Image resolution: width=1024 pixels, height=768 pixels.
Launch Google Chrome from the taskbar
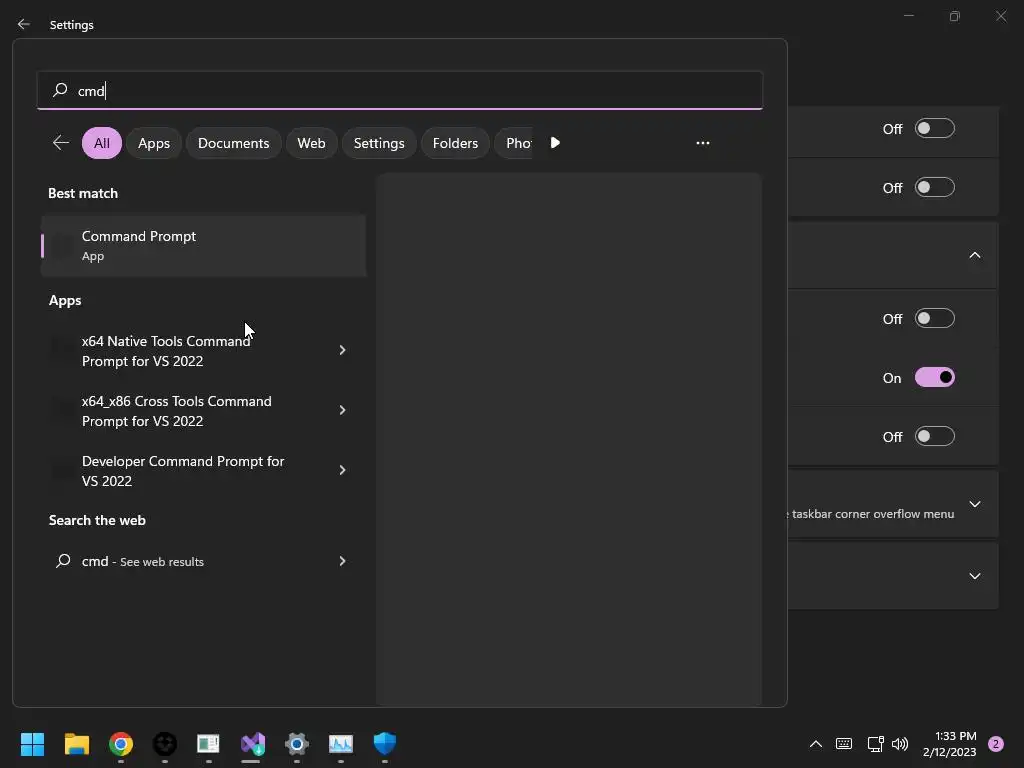point(121,743)
